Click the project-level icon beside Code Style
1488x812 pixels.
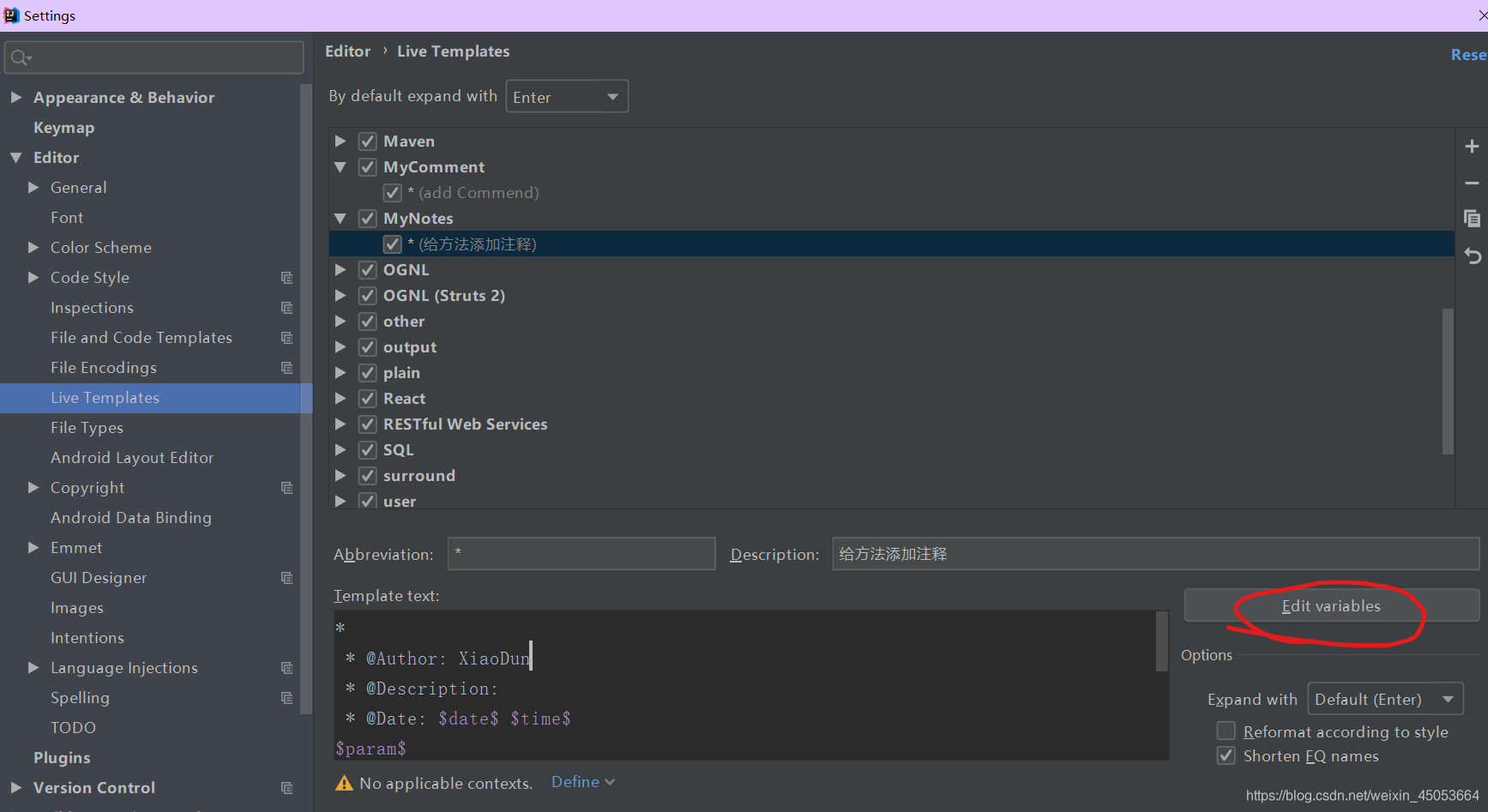[x=286, y=278]
